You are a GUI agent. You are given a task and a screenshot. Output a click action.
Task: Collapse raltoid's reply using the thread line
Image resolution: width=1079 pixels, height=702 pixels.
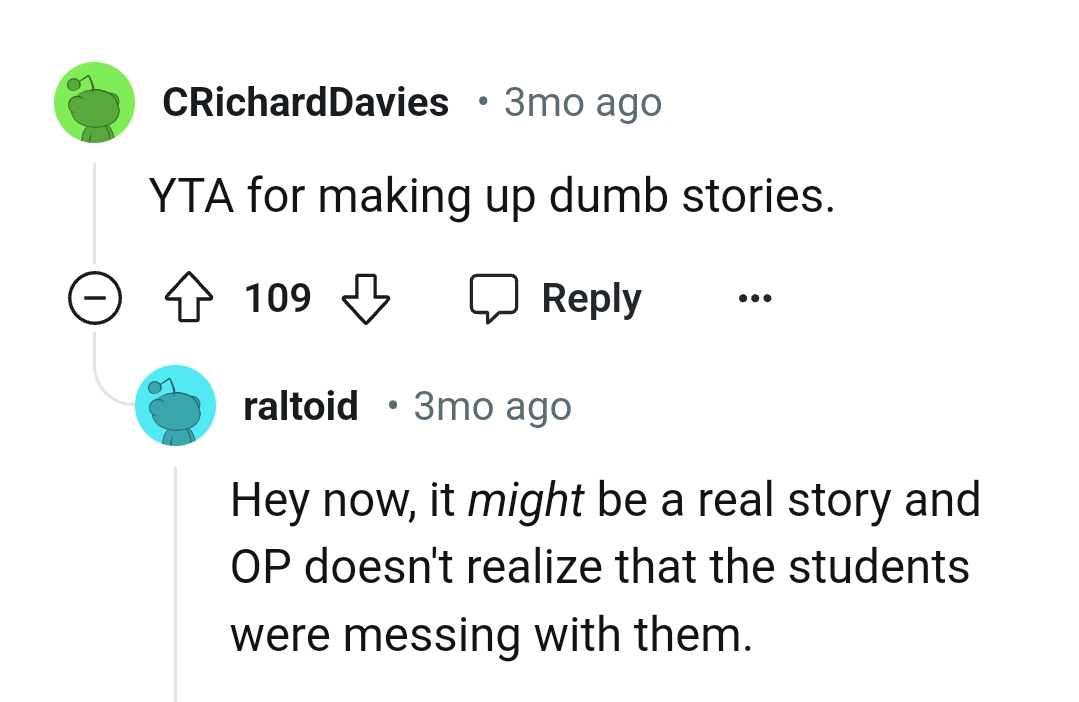(176, 580)
